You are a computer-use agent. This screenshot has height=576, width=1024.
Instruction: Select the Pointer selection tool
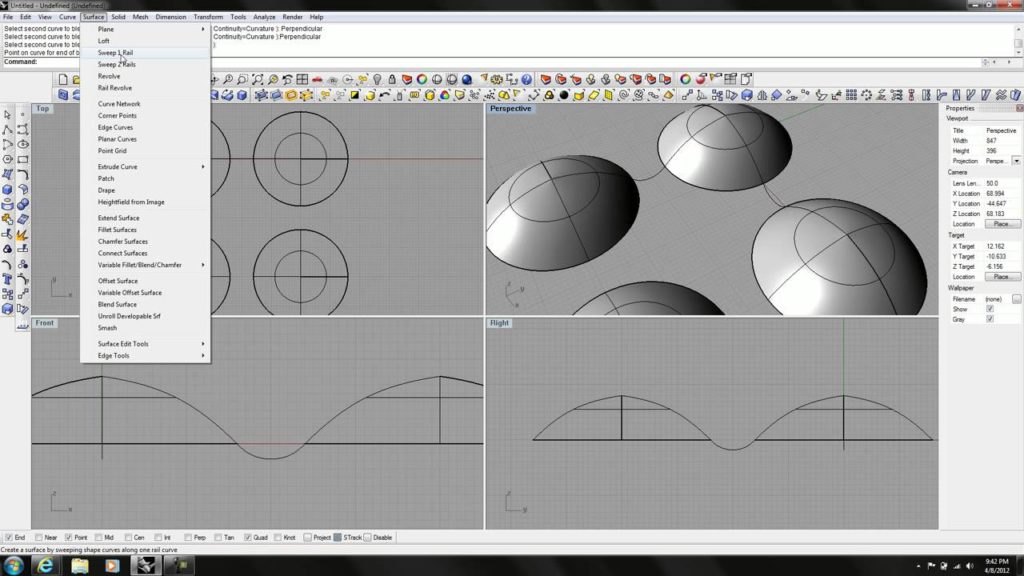8,114
